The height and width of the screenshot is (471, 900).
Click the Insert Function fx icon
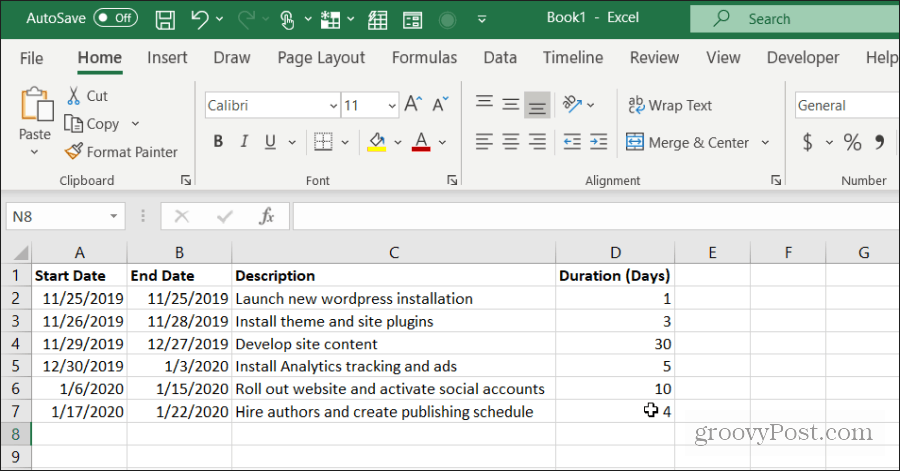pos(266,216)
